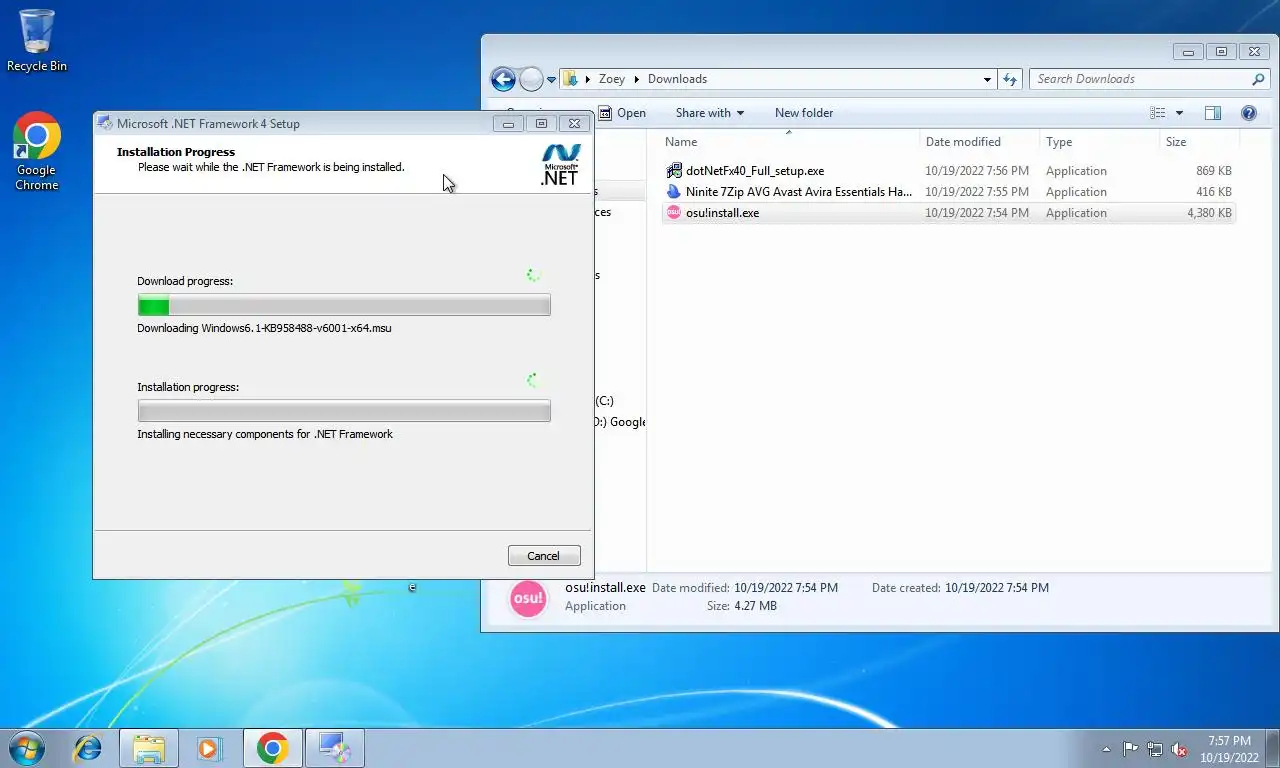
Task: Click the Explorer Back navigation arrow
Action: pyautogui.click(x=503, y=79)
